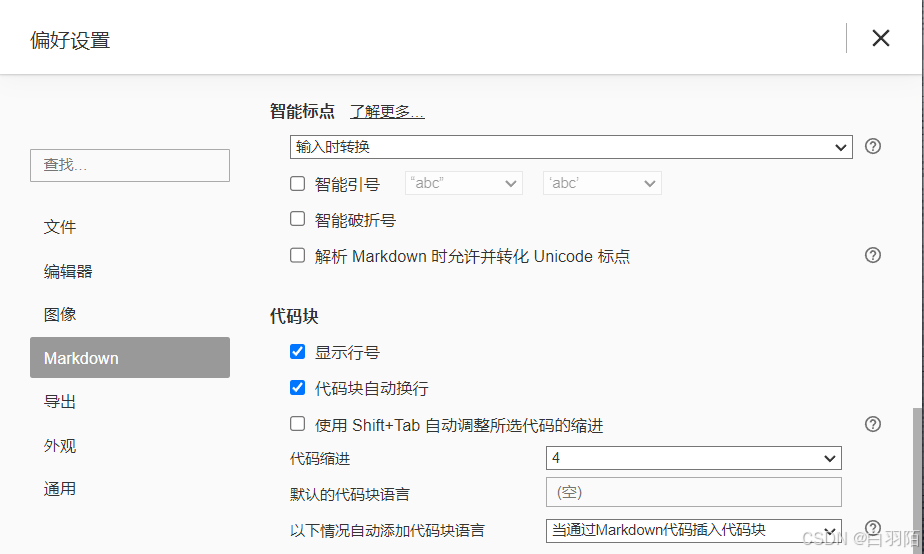Open help icon for Unicode 标点 option
924x554 pixels.
pyautogui.click(x=873, y=255)
